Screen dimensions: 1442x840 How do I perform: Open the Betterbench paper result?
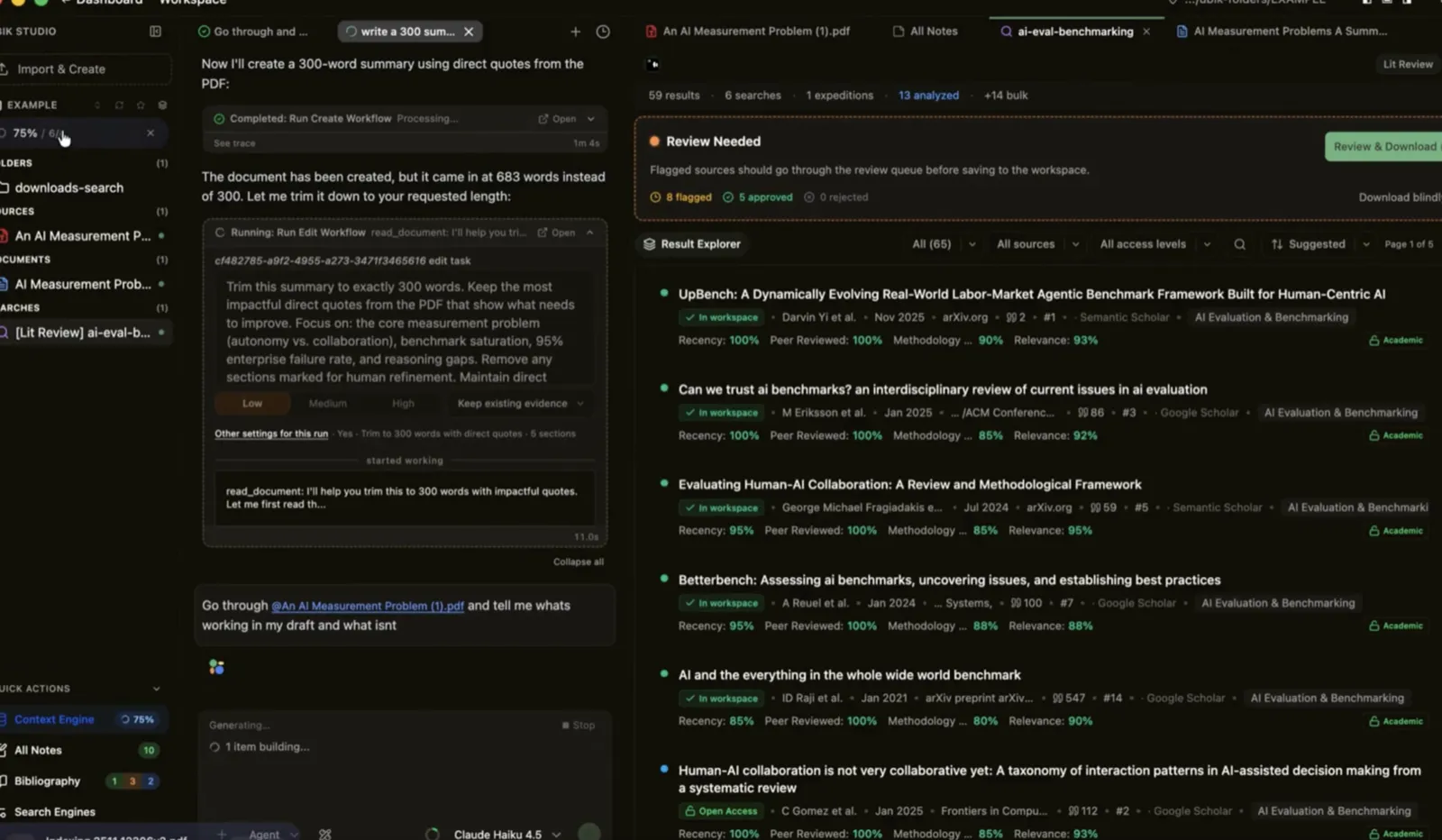(949, 580)
